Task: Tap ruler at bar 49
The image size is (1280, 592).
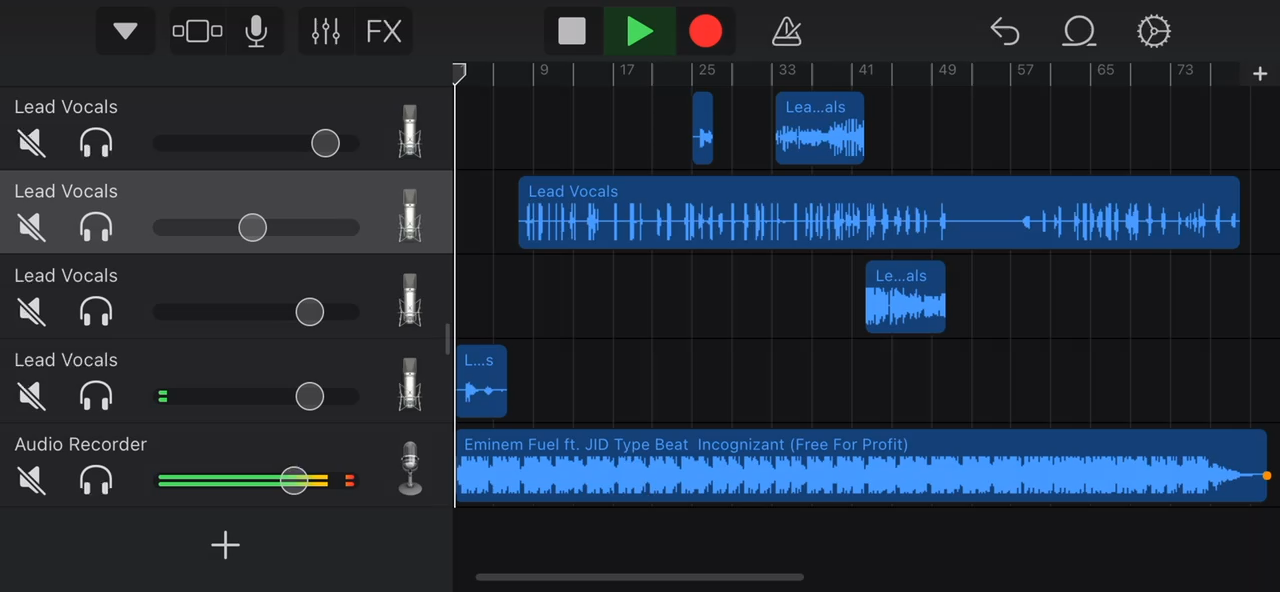Action: (x=947, y=70)
